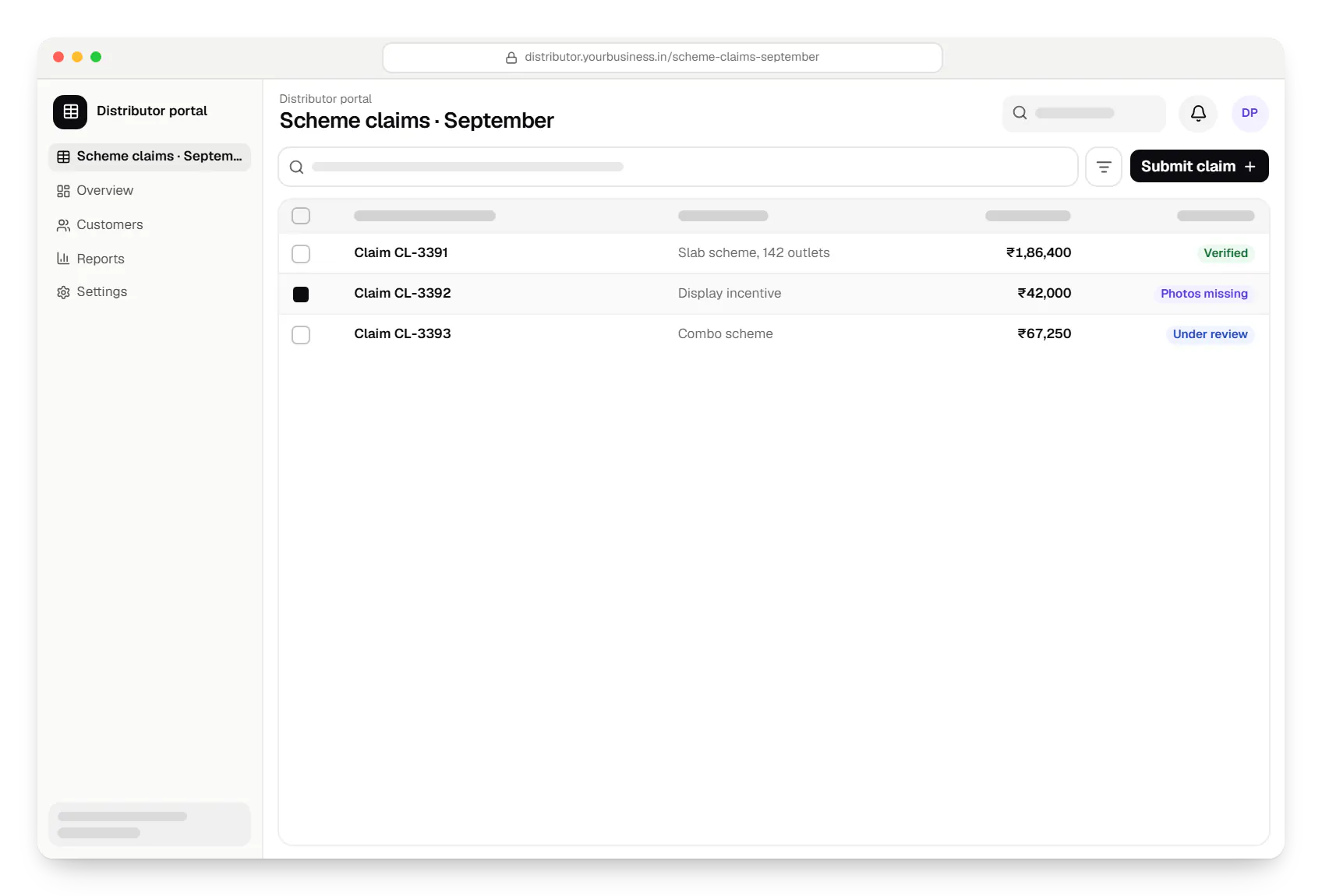
Task: Click the filter icon button
Action: [x=1104, y=167]
